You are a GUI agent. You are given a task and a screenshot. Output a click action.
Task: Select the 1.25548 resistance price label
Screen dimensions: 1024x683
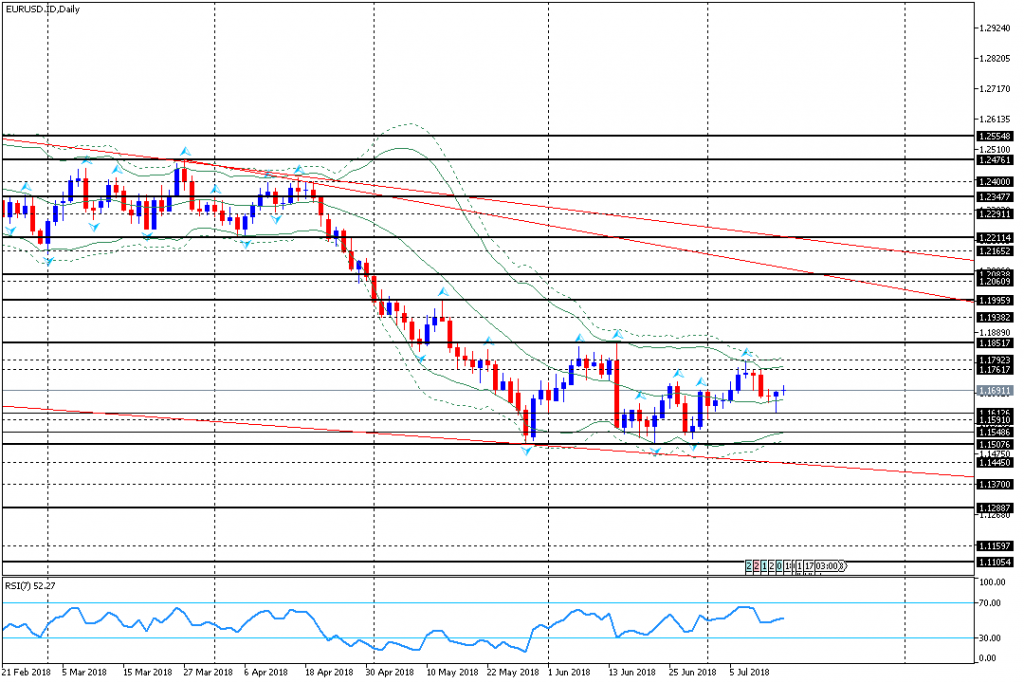[x=996, y=135]
